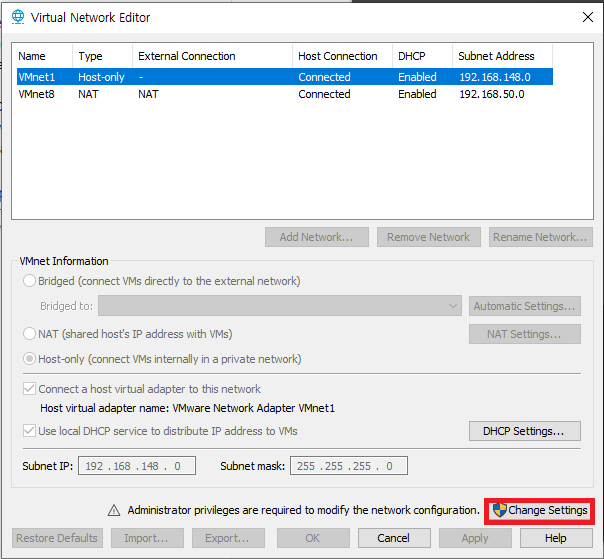
Task: Click subnet address 192.168.50.0 cell
Action: (x=492, y=94)
